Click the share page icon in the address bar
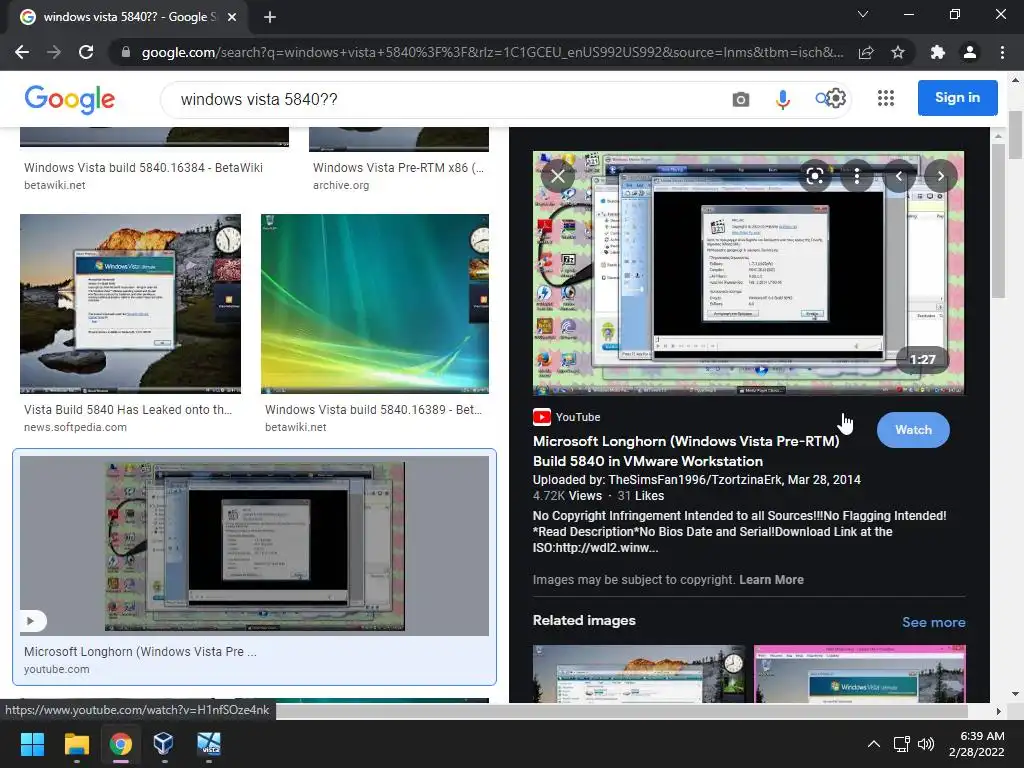The height and width of the screenshot is (768, 1024). tap(866, 52)
